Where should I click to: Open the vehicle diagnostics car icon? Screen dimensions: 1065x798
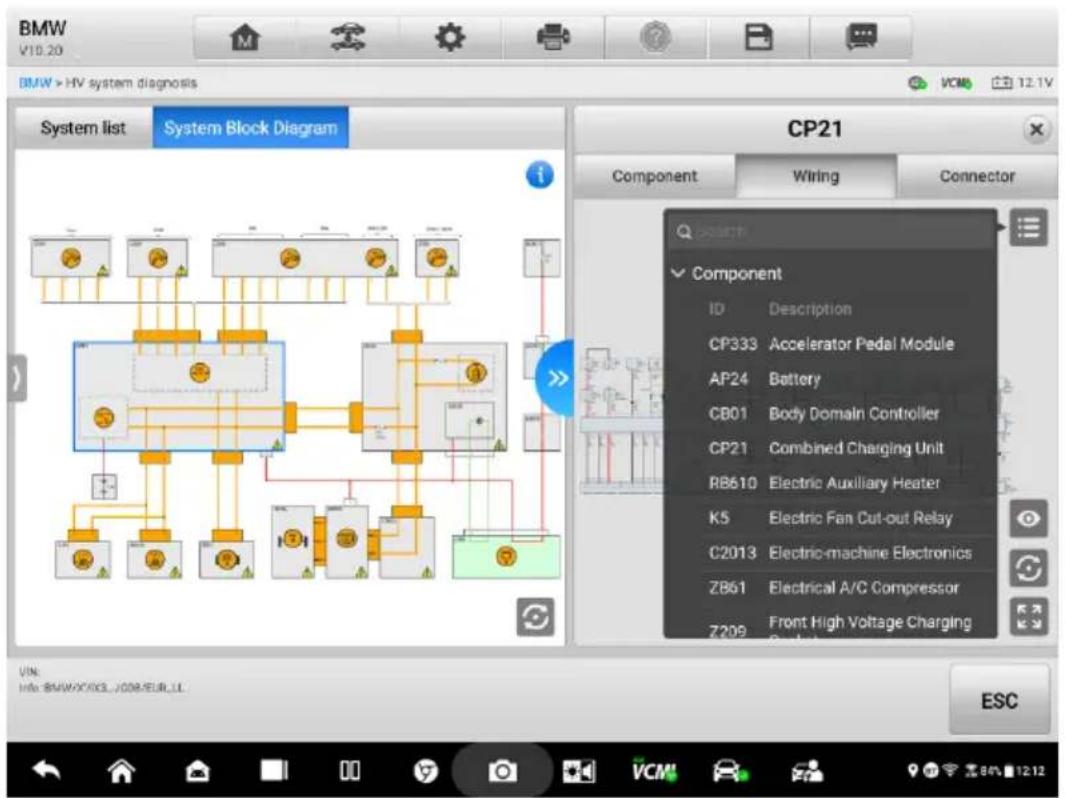coord(730,771)
